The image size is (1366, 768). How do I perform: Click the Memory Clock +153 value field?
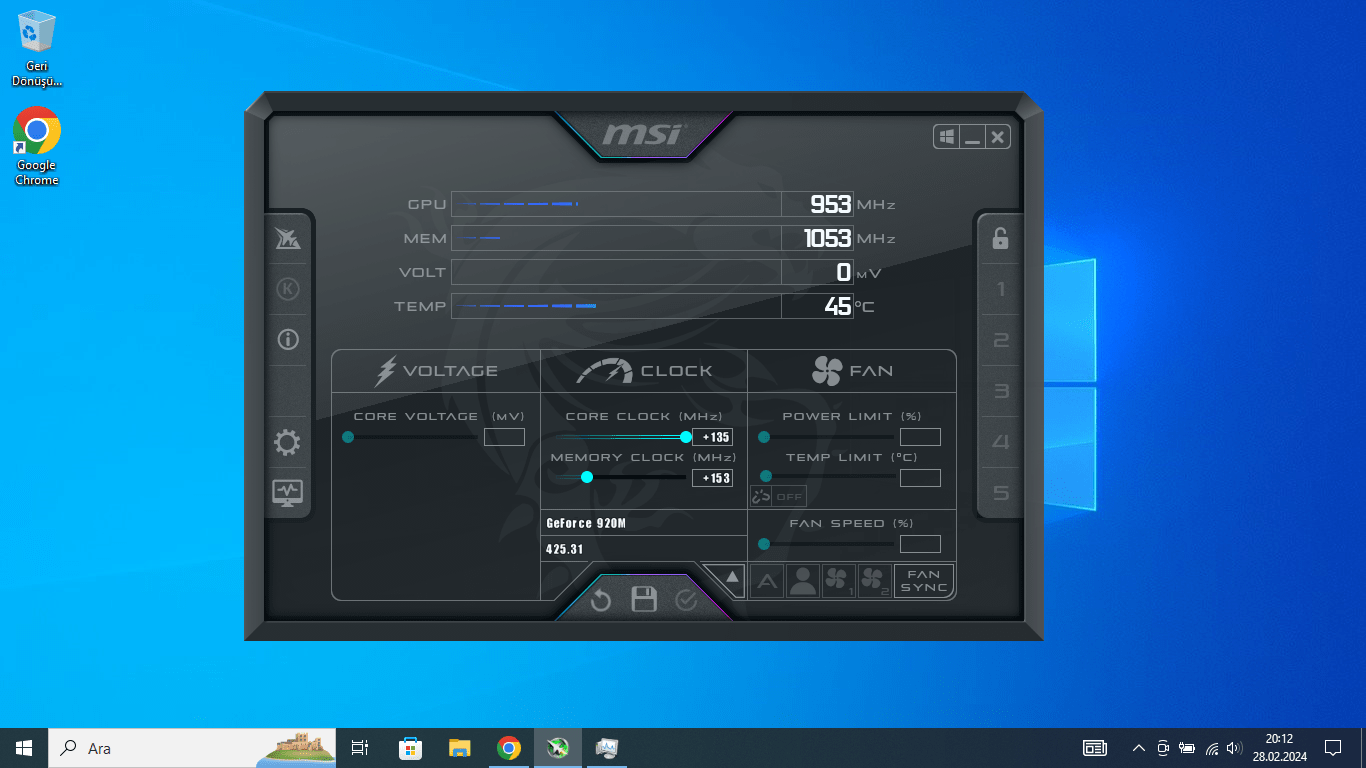(x=712, y=478)
